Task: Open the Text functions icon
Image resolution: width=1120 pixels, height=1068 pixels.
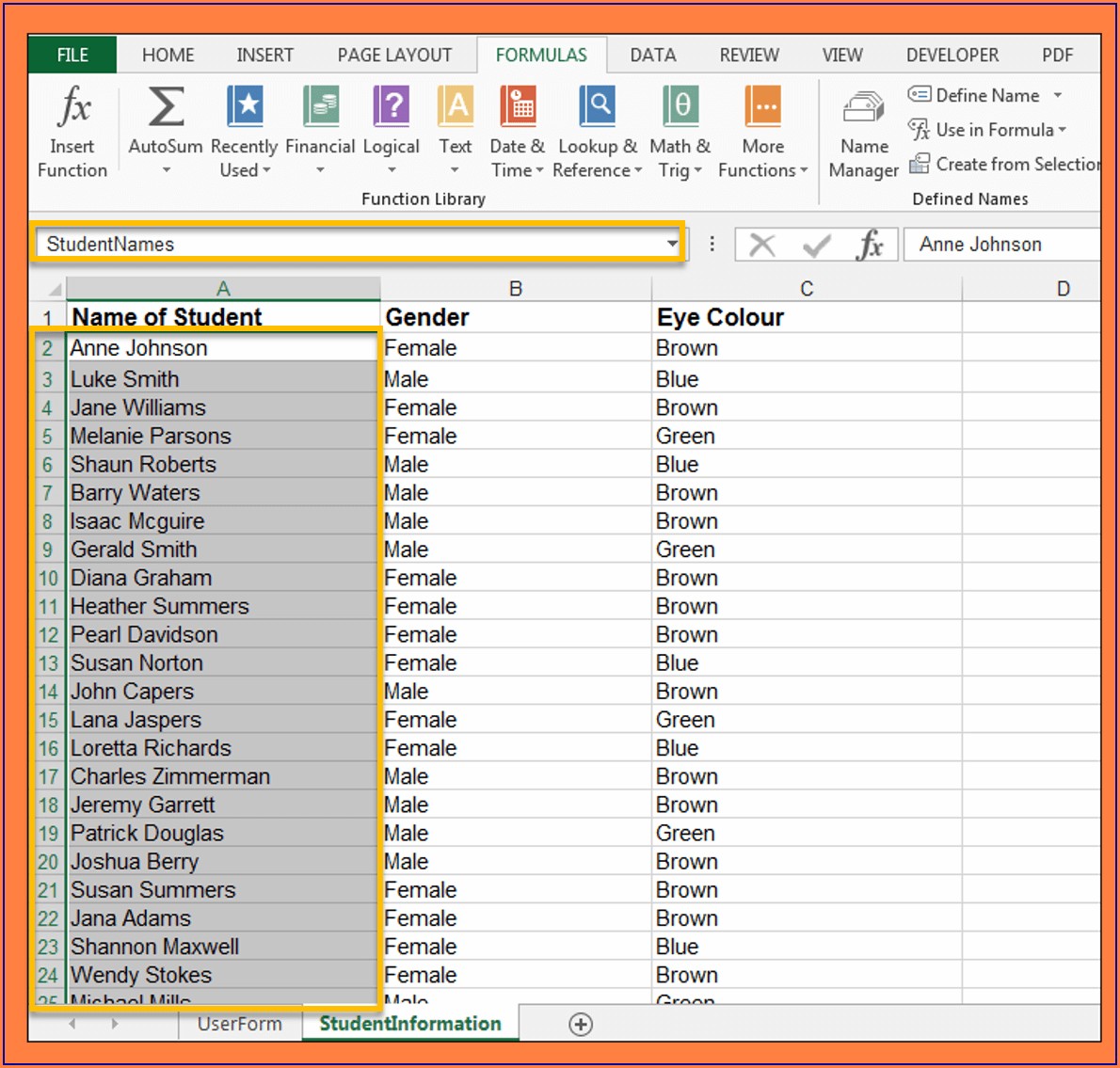Action: point(456,105)
